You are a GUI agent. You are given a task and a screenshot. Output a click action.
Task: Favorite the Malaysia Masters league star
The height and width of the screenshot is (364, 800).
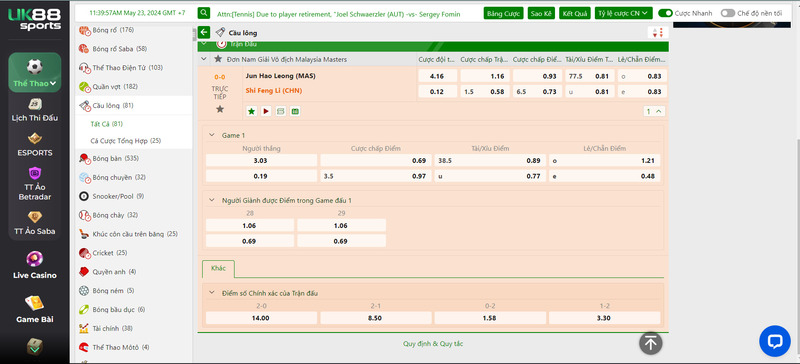[x=218, y=59]
